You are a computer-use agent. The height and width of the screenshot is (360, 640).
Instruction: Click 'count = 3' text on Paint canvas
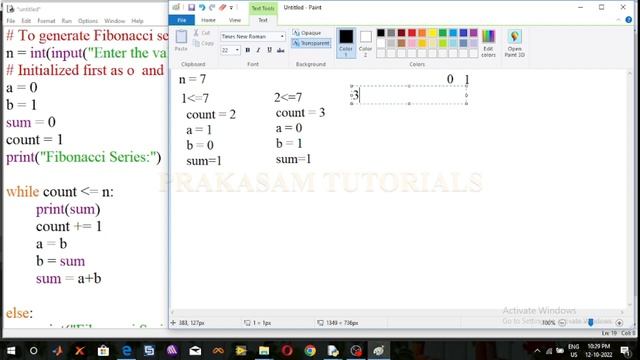coord(300,113)
